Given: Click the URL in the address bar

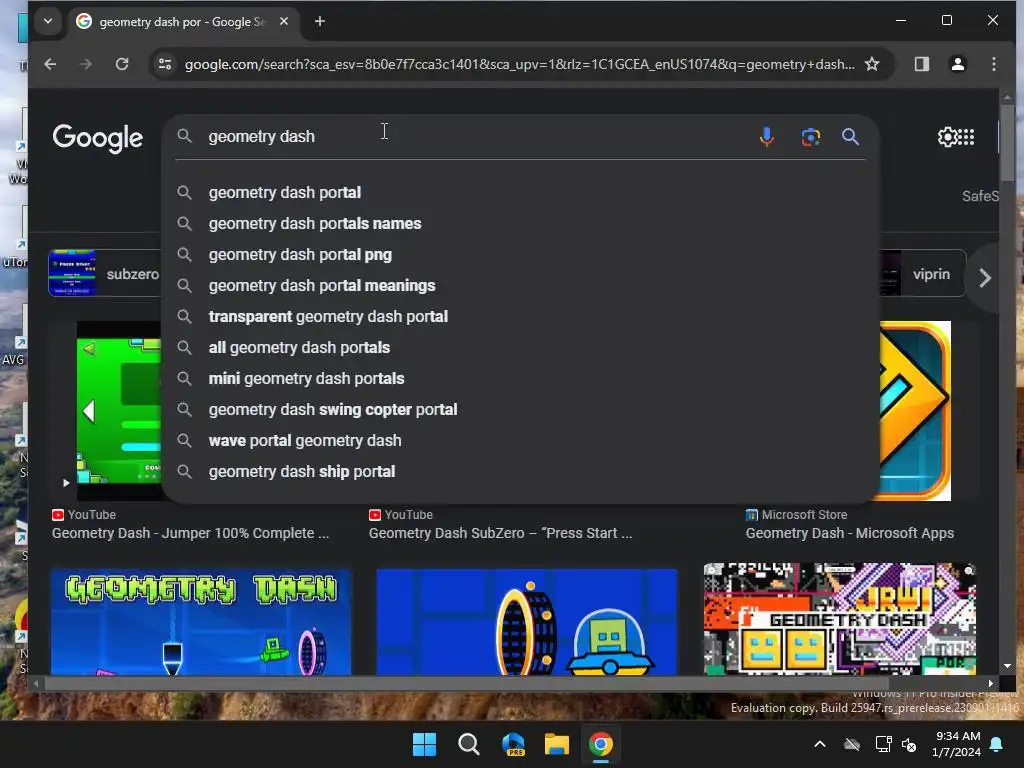Looking at the screenshot, I should (519, 64).
